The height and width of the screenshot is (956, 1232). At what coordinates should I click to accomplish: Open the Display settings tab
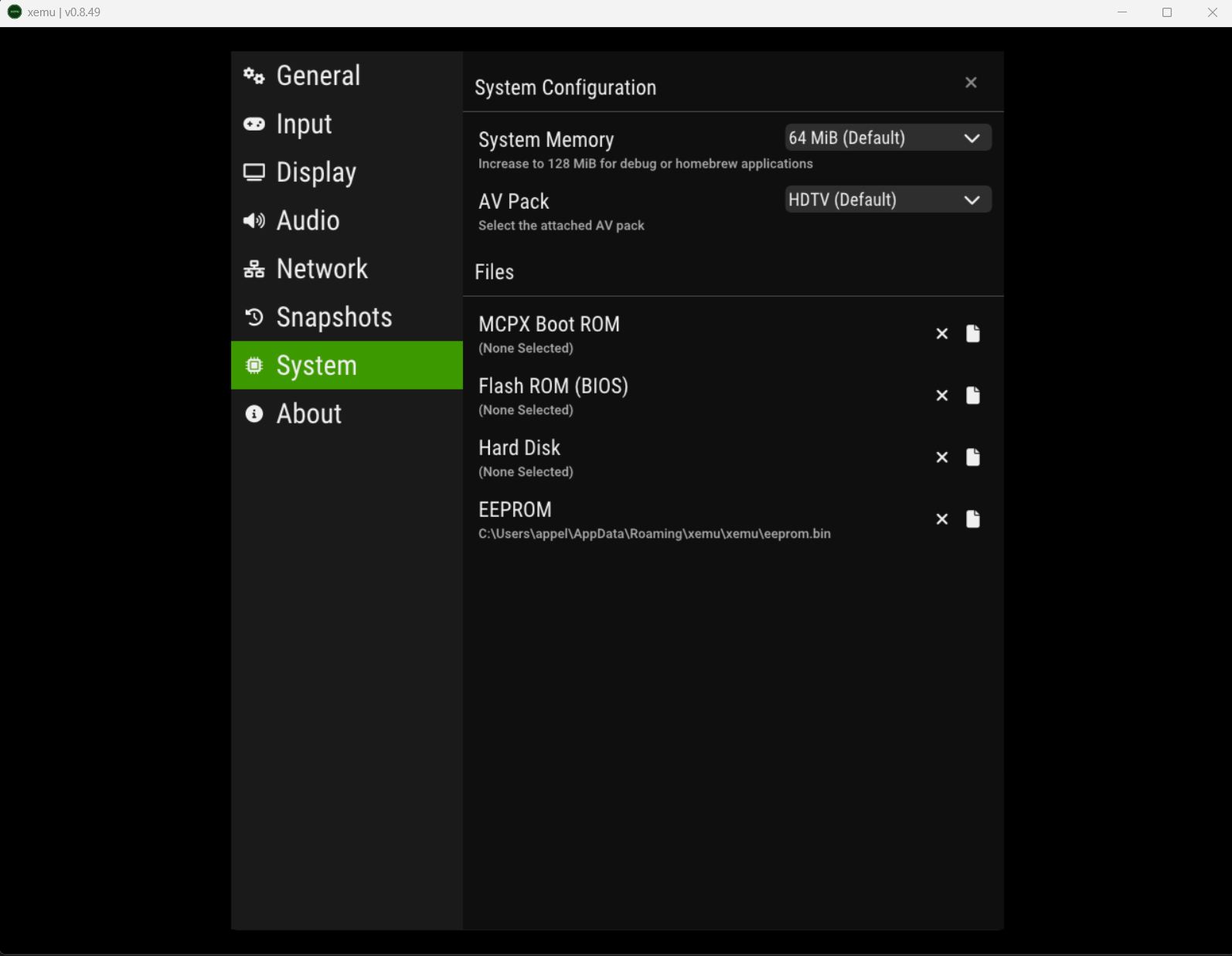[347, 172]
